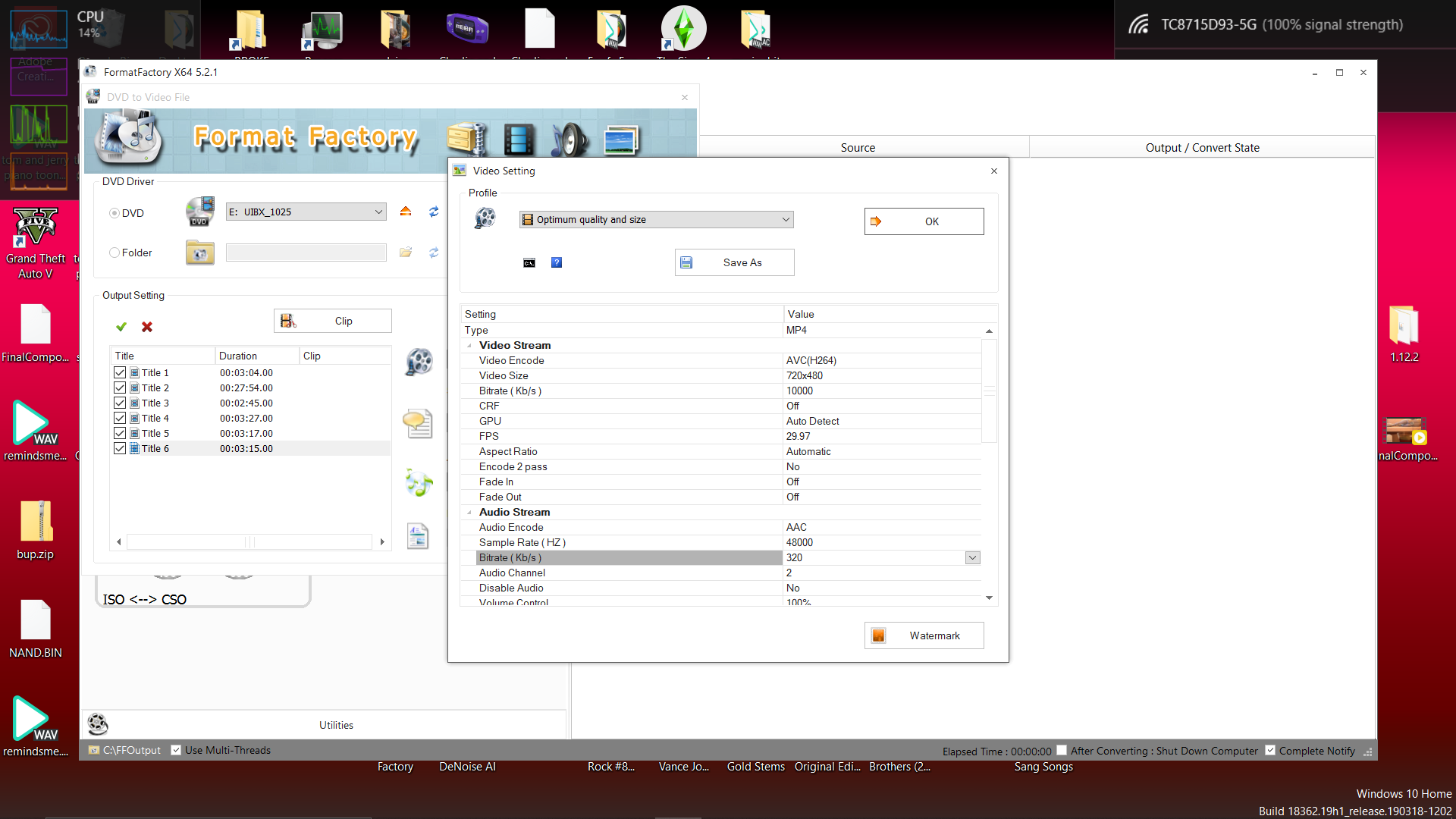
Task: Click the Source column header
Action: pyautogui.click(x=858, y=147)
